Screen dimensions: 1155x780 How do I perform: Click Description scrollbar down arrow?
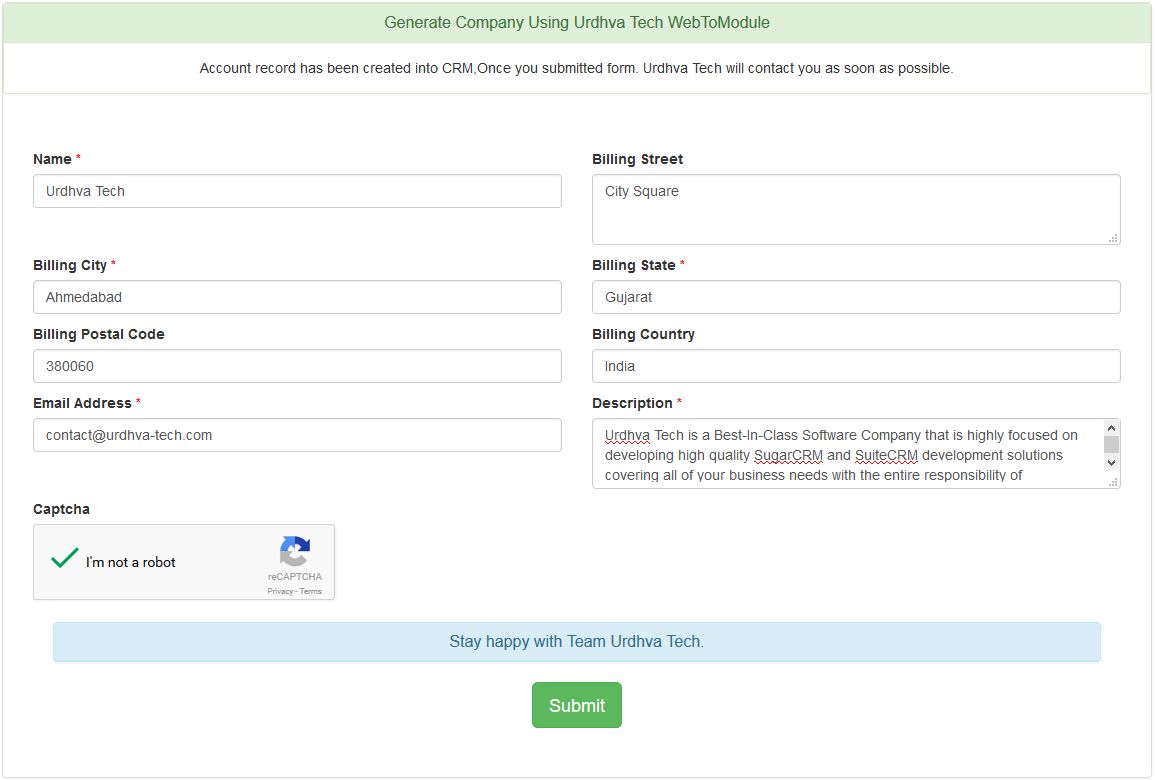1112,463
